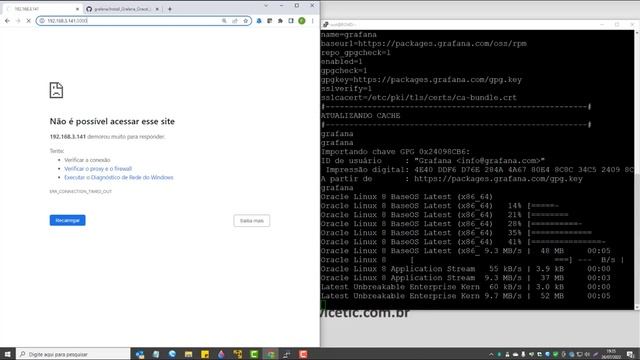The width and height of the screenshot is (640, 360).
Task: Close the GitHub grafana tab
Action: 157,9
